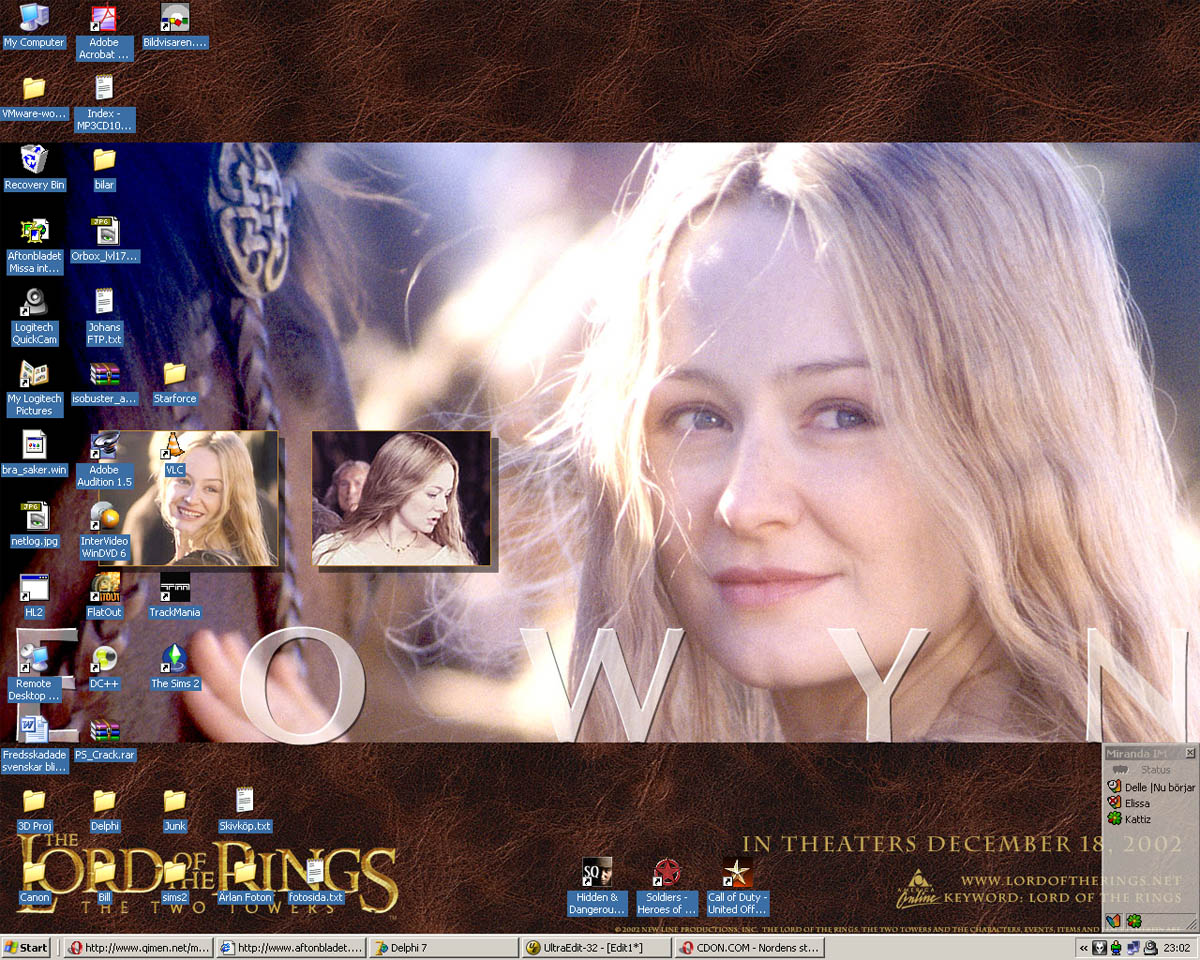Click the ICQ flower status icon in Miranda
The height and width of the screenshot is (960, 1200).
pyautogui.click(x=1134, y=921)
